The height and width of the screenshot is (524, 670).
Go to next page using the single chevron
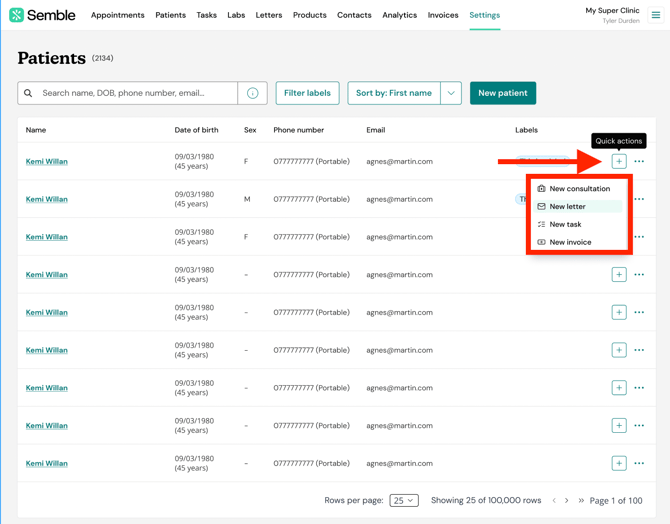566,500
